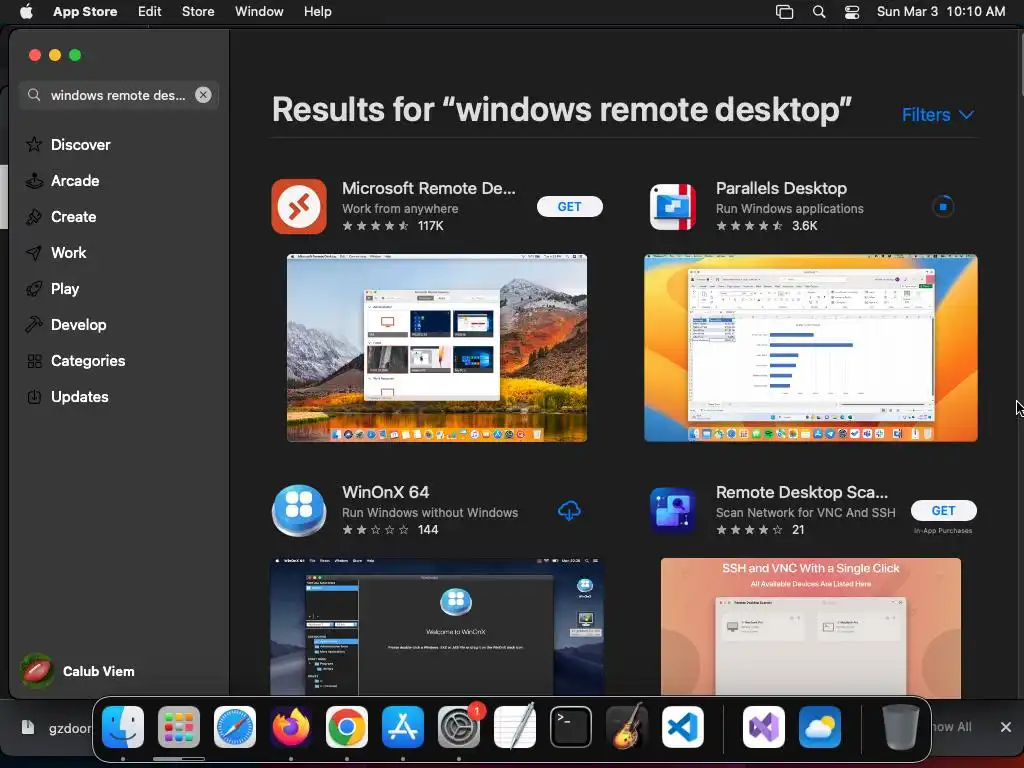Viewport: 1024px width, 768px height.
Task: Click the Discover star icon
Action: 34,144
